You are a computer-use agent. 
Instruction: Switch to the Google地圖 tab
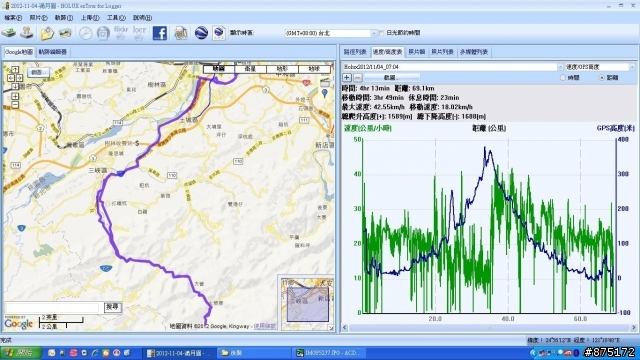[19, 52]
